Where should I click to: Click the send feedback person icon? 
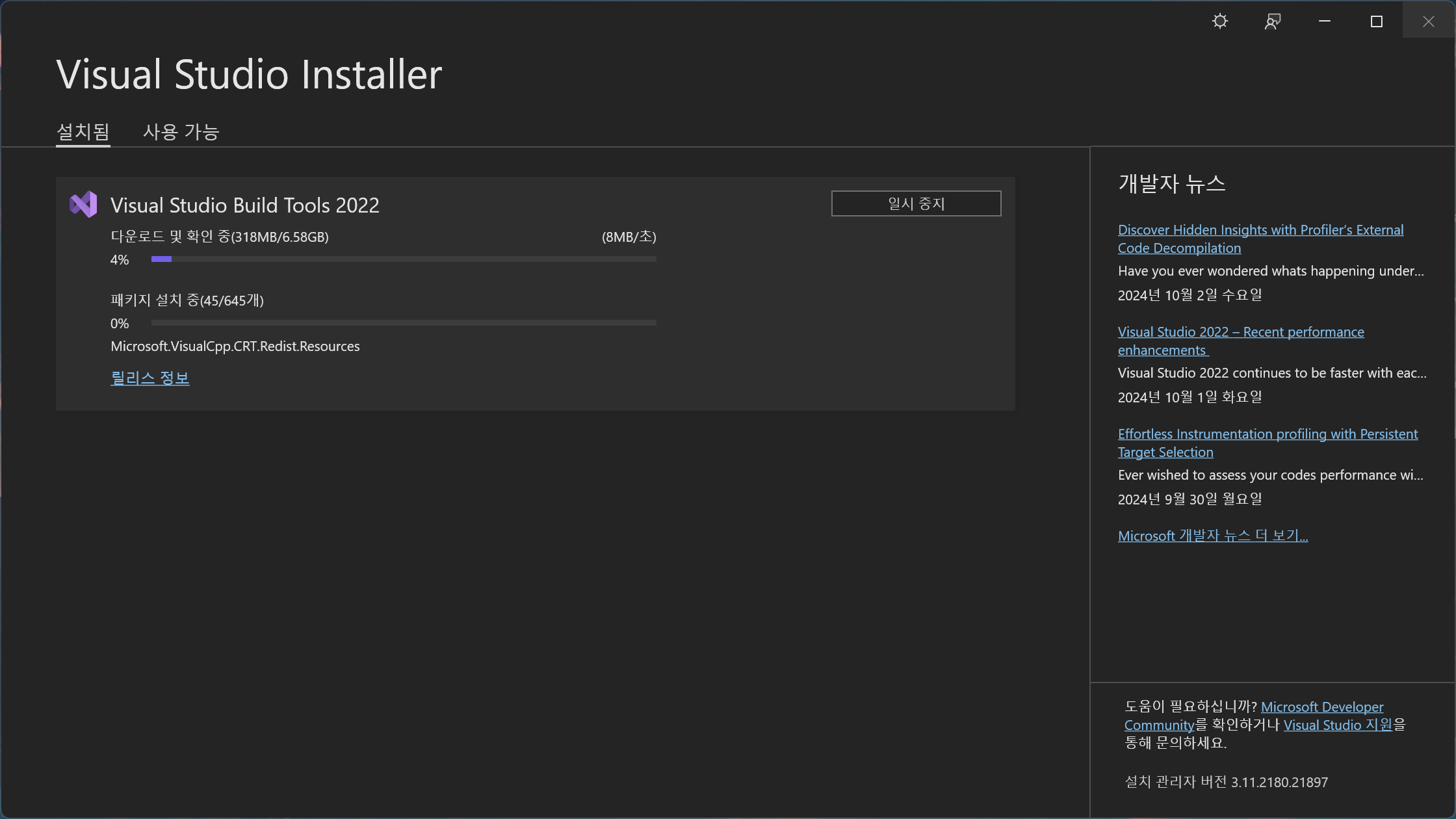pos(1272,21)
